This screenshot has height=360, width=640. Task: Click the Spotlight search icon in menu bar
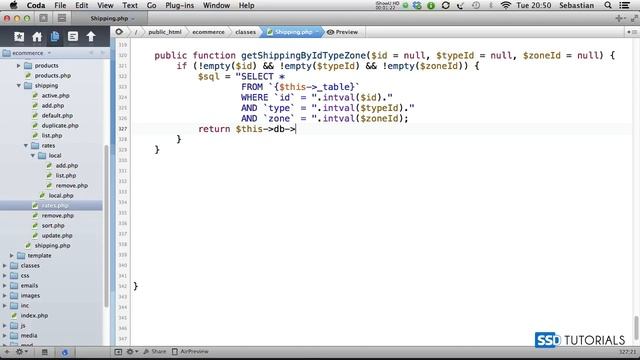coord(608,5)
